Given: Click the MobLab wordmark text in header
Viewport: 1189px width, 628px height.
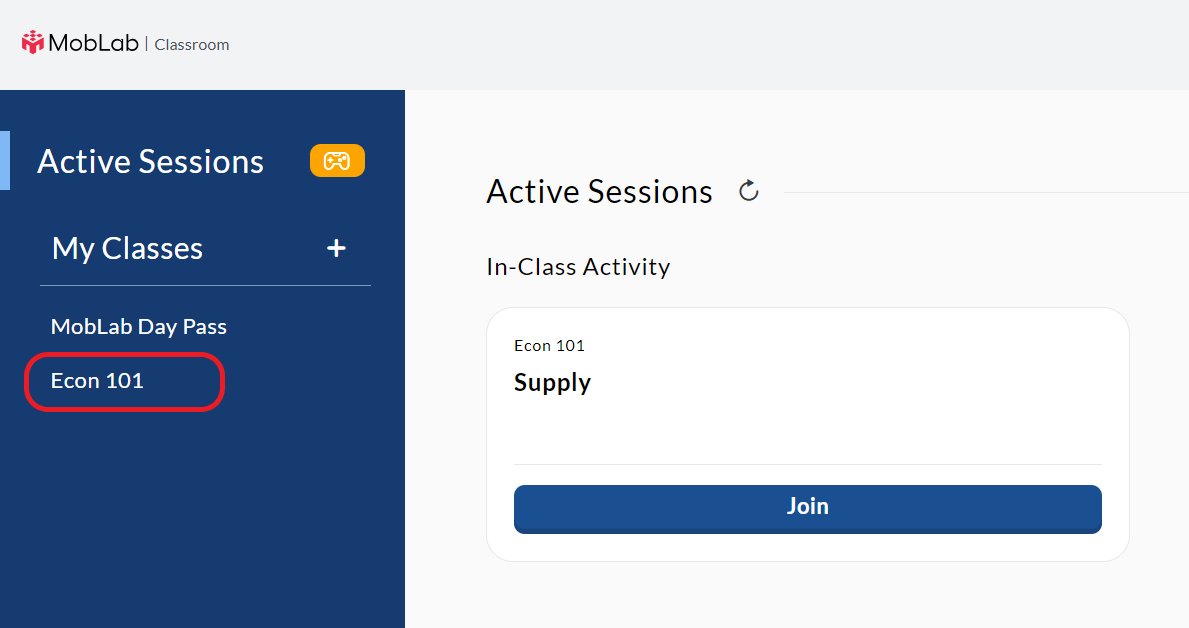Looking at the screenshot, I should click(x=93, y=43).
